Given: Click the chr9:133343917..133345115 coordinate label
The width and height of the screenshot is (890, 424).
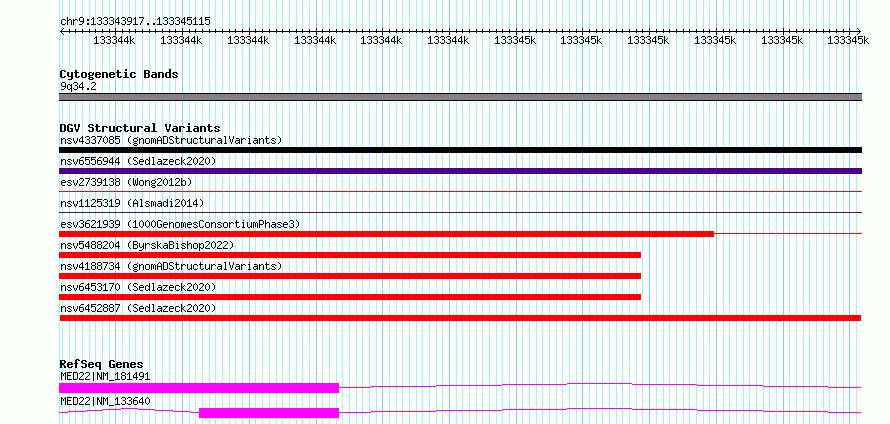Looking at the screenshot, I should (x=135, y=21).
